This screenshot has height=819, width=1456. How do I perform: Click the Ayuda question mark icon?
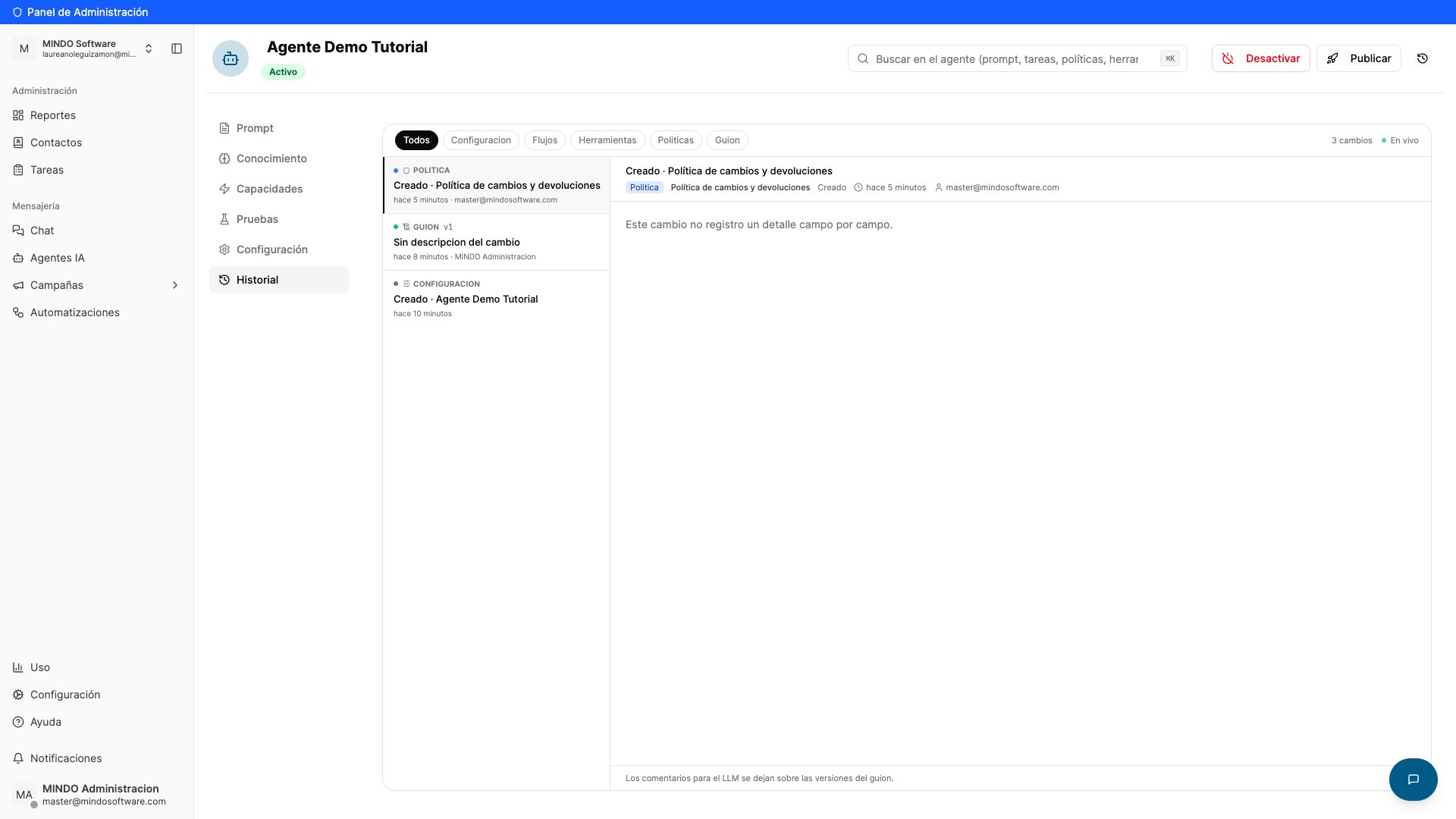coord(18,722)
